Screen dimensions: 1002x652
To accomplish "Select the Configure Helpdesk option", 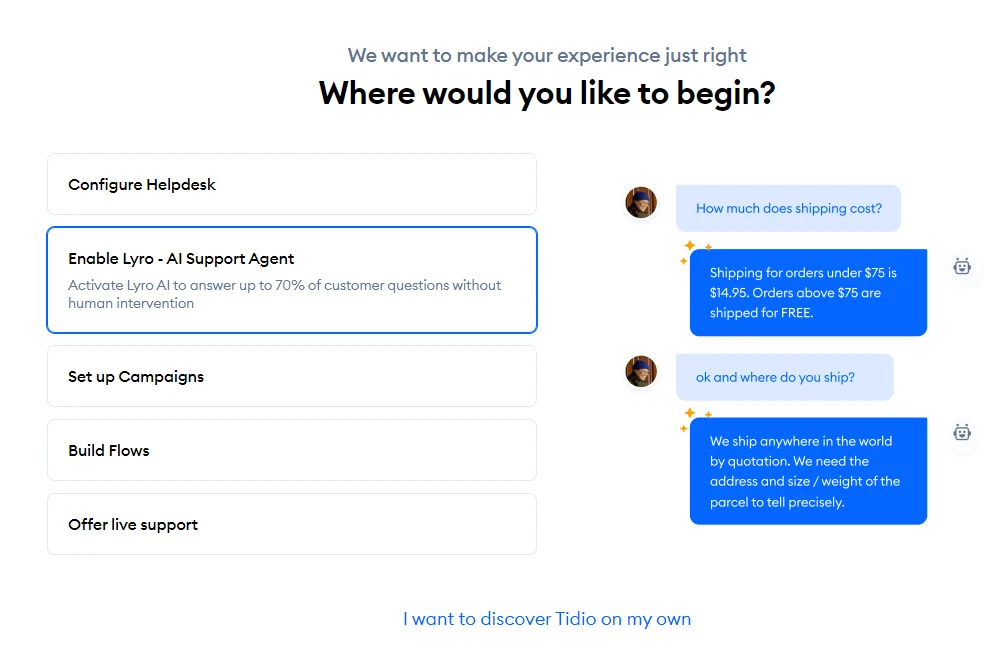I will pos(292,184).
